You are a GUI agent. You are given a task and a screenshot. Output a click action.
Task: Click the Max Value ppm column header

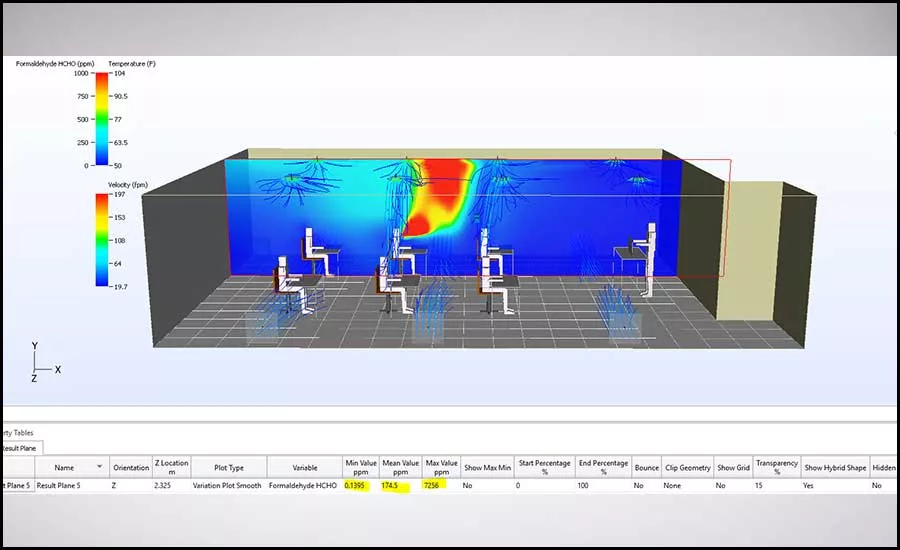(441, 467)
